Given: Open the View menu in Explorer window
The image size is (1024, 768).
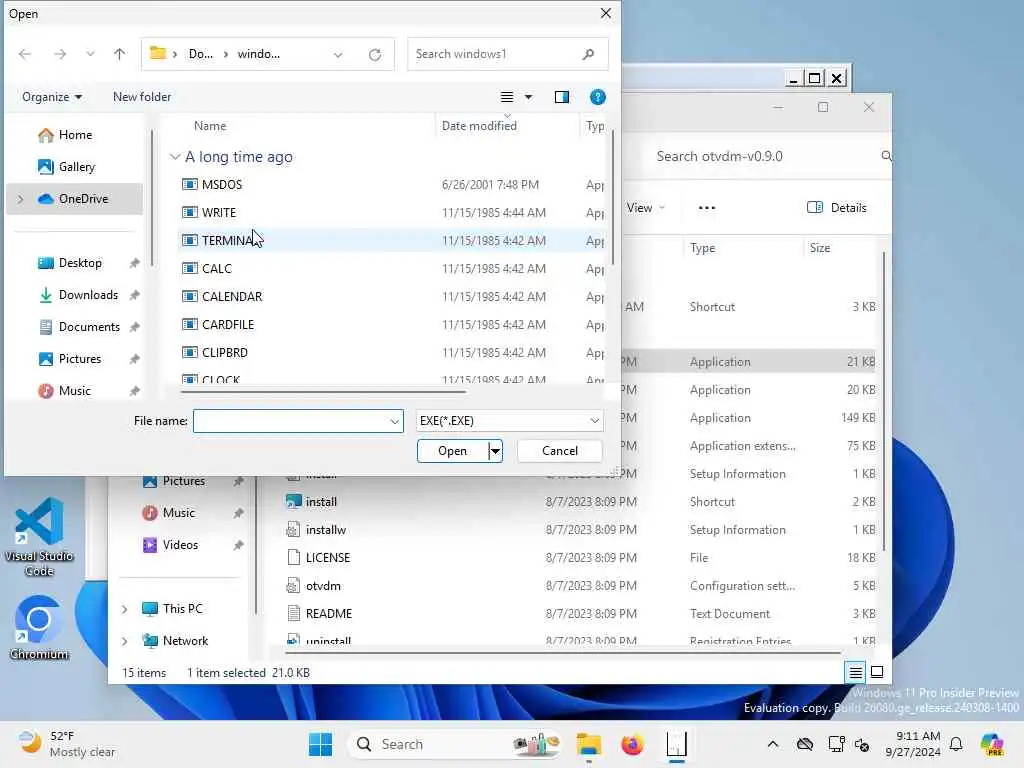Looking at the screenshot, I should click(645, 208).
